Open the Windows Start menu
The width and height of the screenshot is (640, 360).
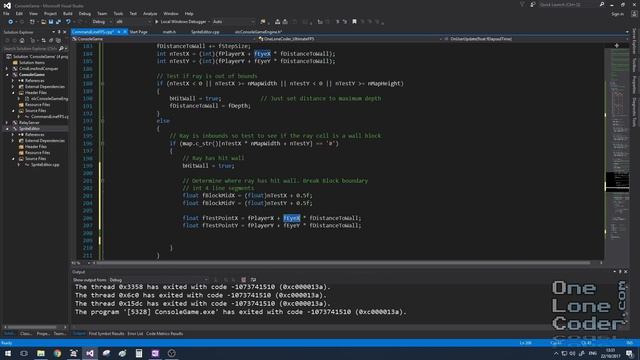[8, 353]
